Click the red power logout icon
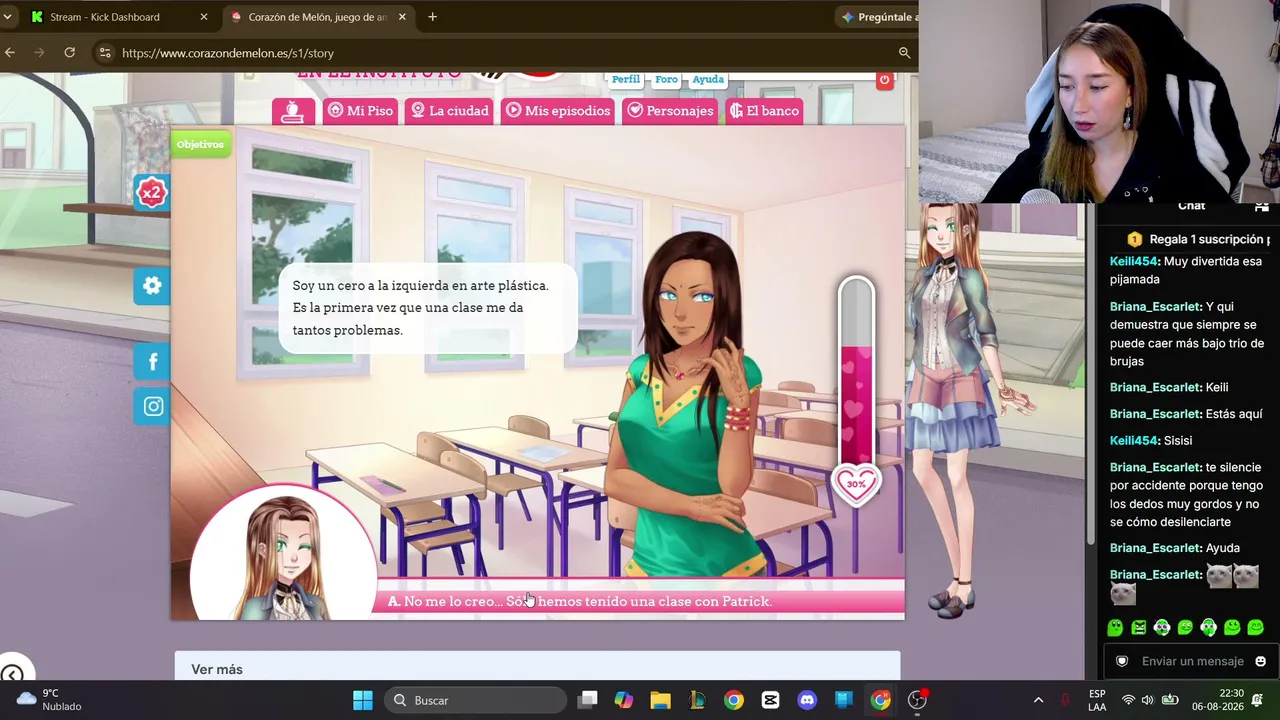This screenshot has height=720, width=1280. tap(884, 80)
